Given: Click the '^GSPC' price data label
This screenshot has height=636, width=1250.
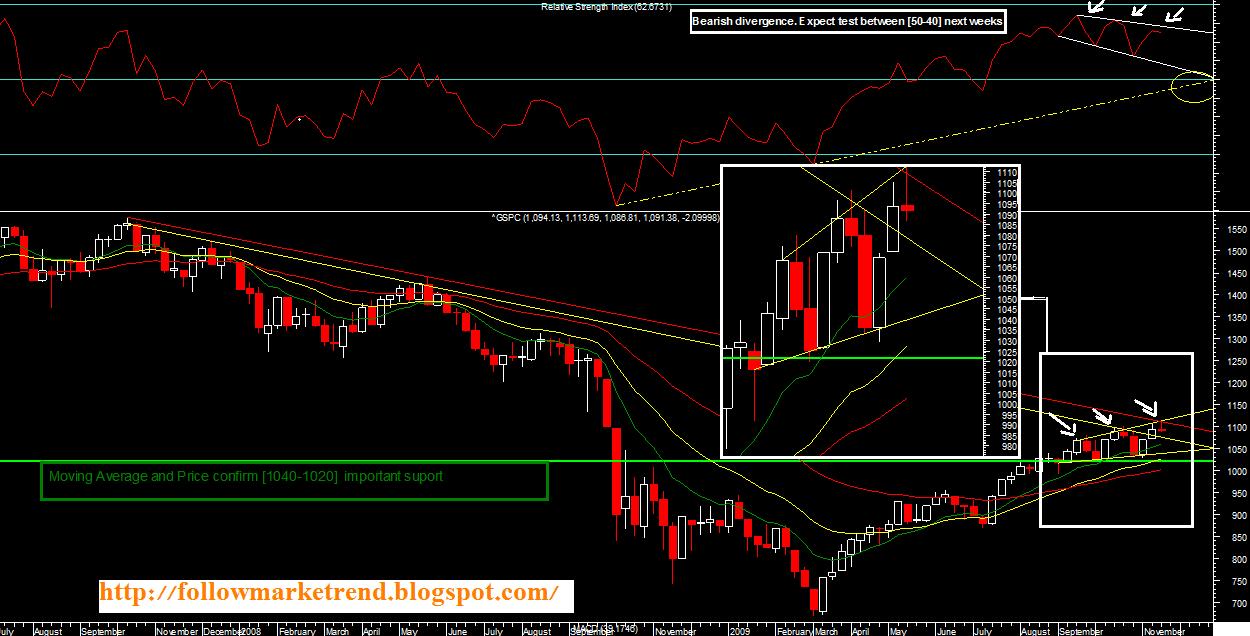Looking at the screenshot, I should point(606,217).
